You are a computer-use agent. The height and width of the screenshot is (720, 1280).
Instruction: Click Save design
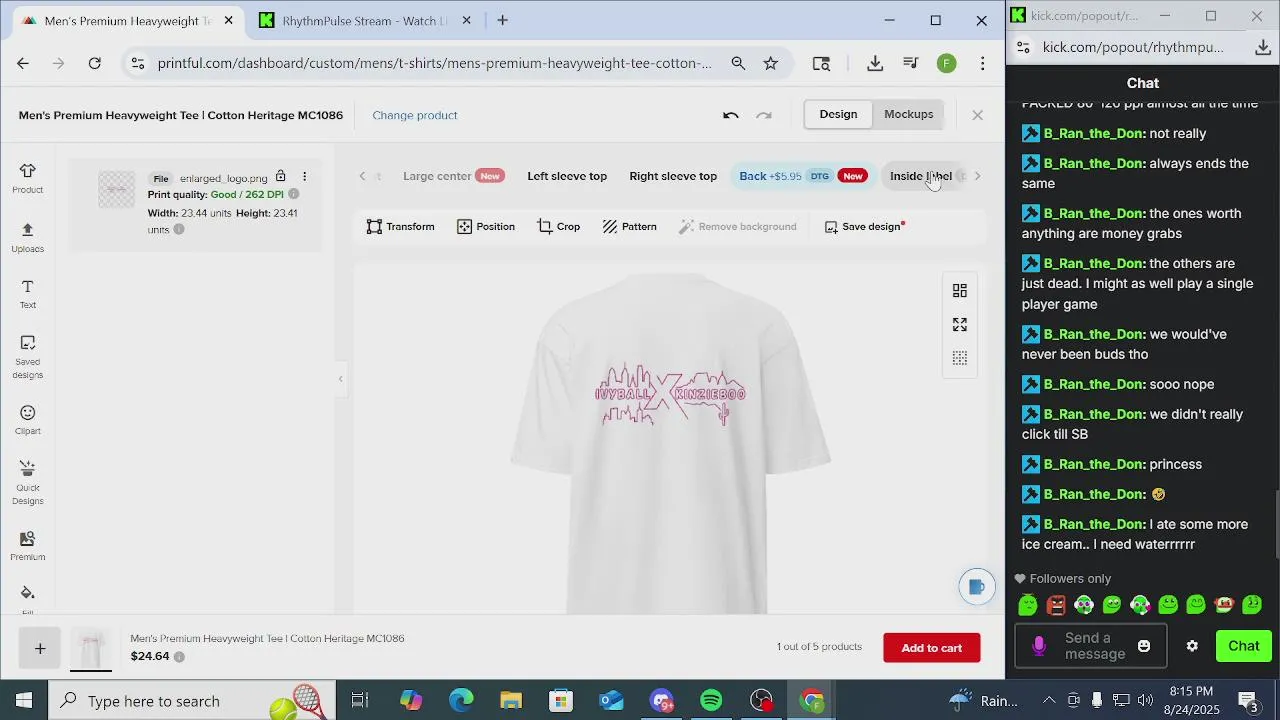tap(862, 227)
